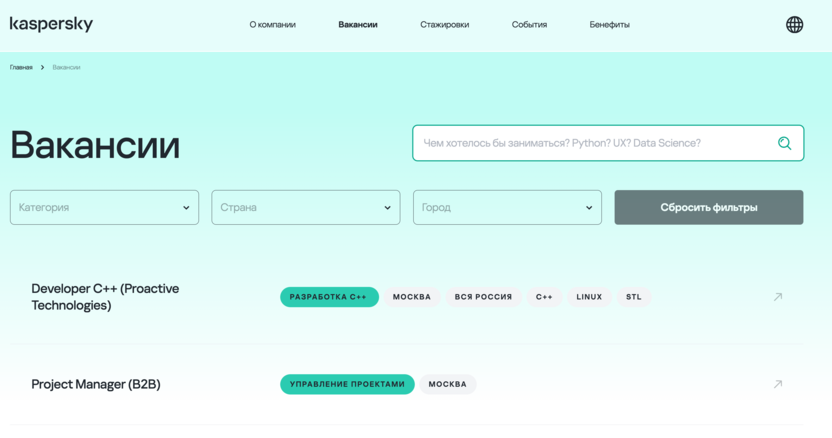
Task: Select the МОСКВА tag in Project Manager row
Action: 447,384
